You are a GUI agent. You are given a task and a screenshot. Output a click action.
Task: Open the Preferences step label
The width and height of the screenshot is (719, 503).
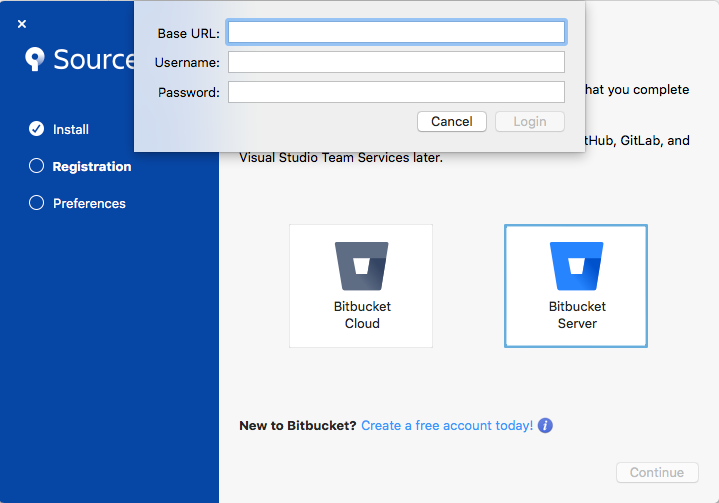pos(89,203)
